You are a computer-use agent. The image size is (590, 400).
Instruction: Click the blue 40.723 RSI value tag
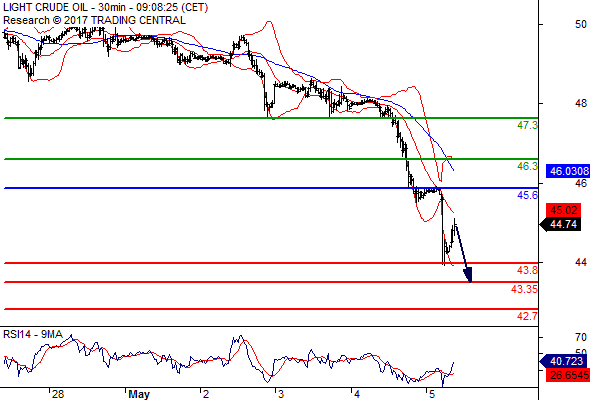pyautogui.click(x=563, y=361)
